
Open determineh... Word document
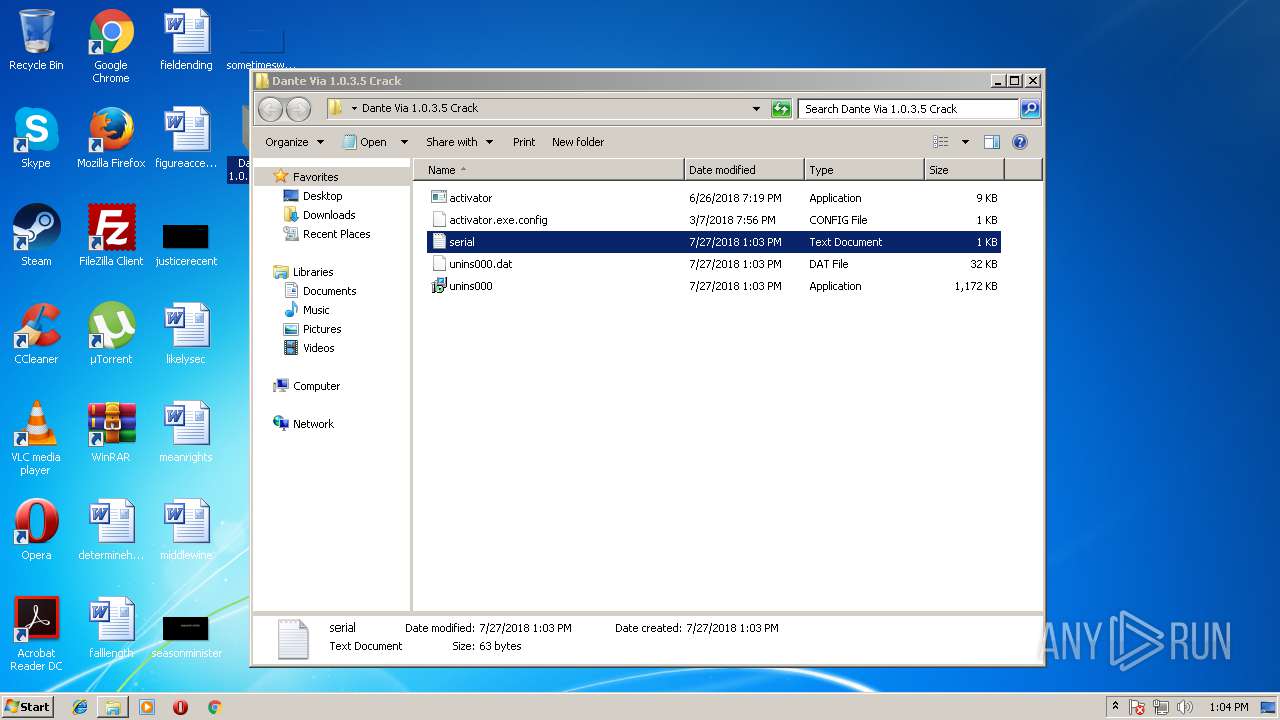111,530
